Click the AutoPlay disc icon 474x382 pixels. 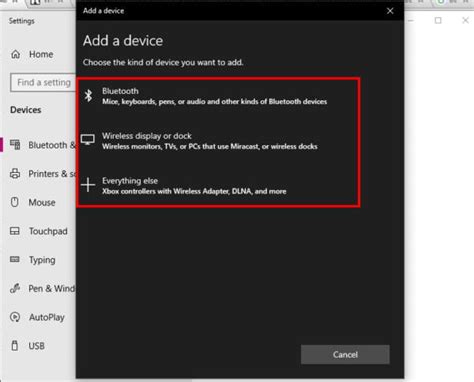(x=15, y=317)
